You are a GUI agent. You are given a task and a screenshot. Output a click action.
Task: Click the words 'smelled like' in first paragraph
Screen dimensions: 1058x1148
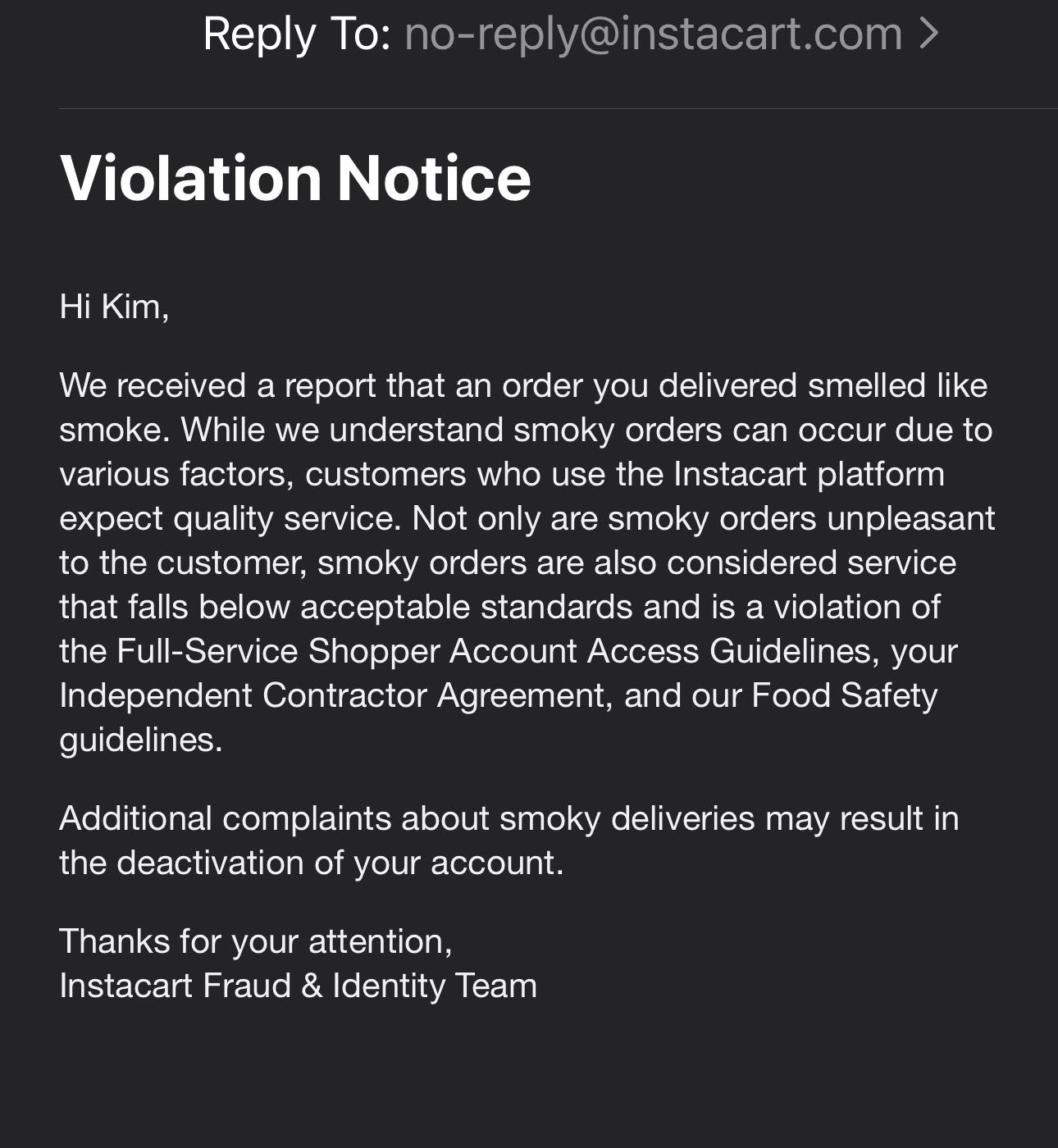click(897, 385)
